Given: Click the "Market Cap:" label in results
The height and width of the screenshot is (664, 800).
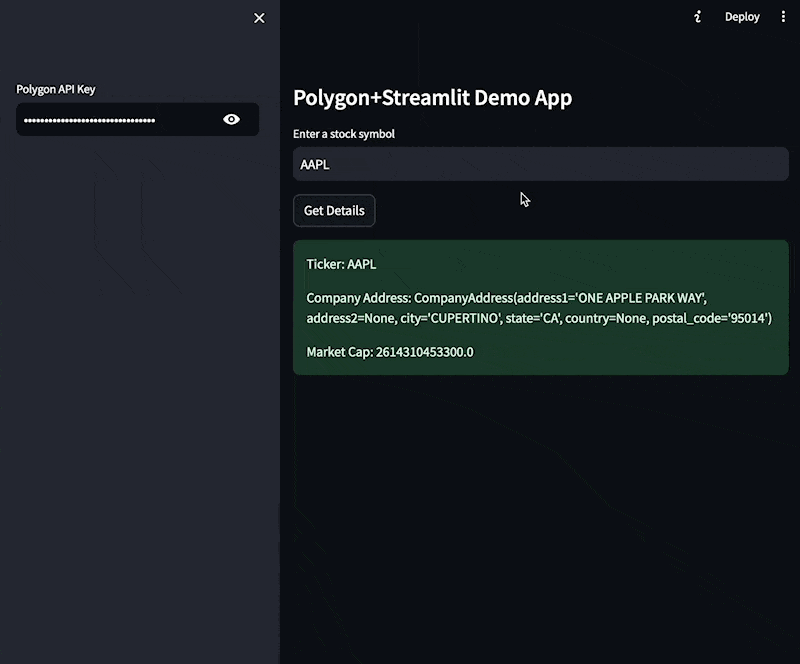Looking at the screenshot, I should coord(340,352).
